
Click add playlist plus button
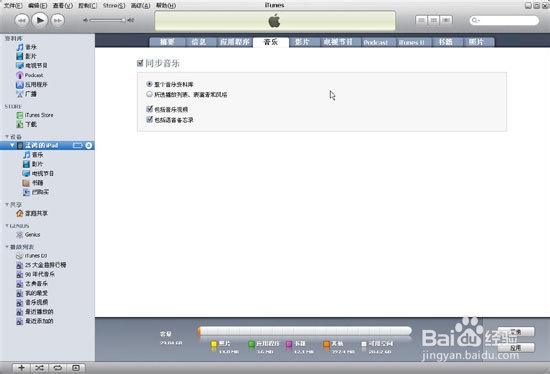[21, 368]
